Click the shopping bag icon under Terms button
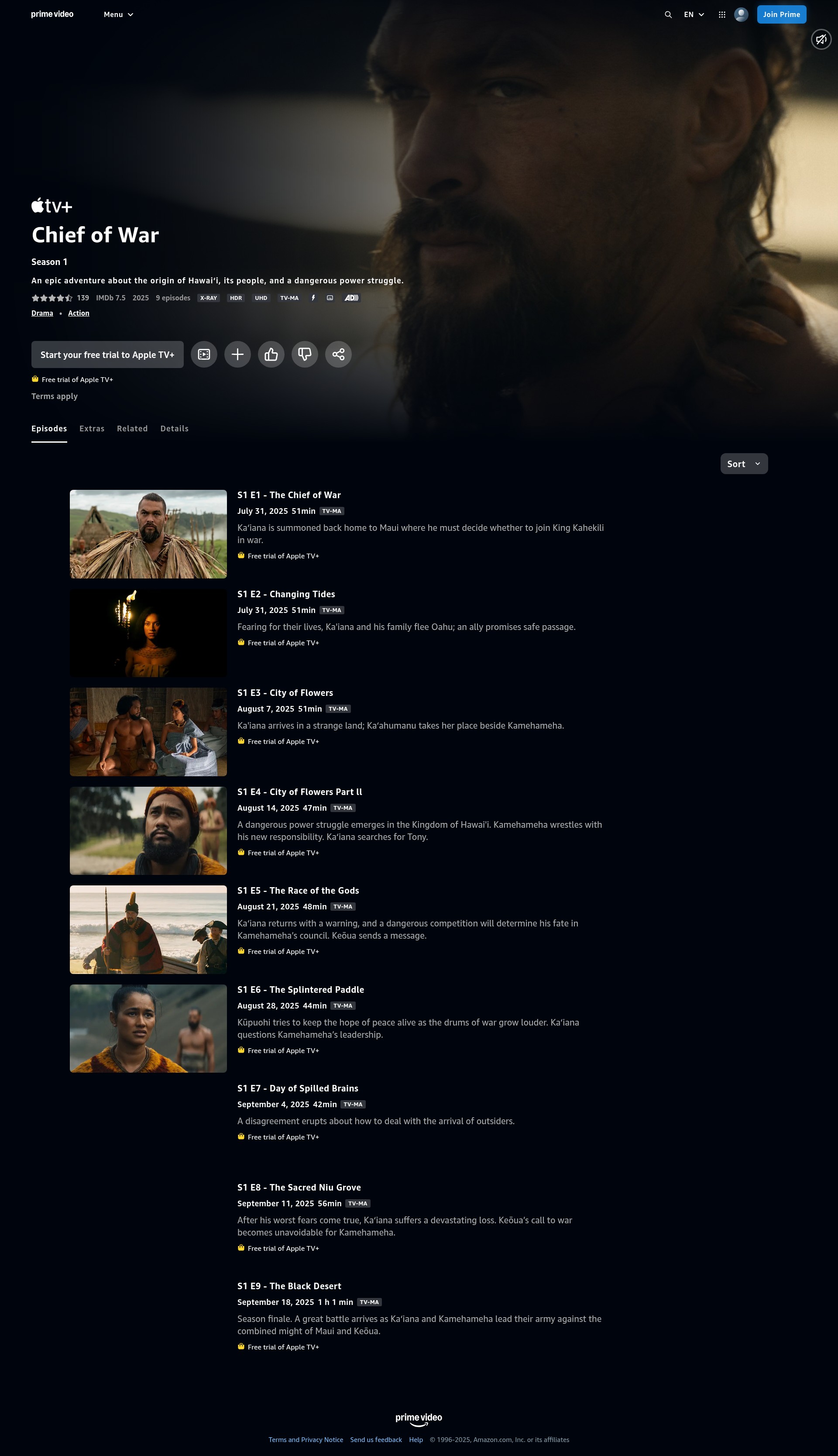 click(x=35, y=379)
